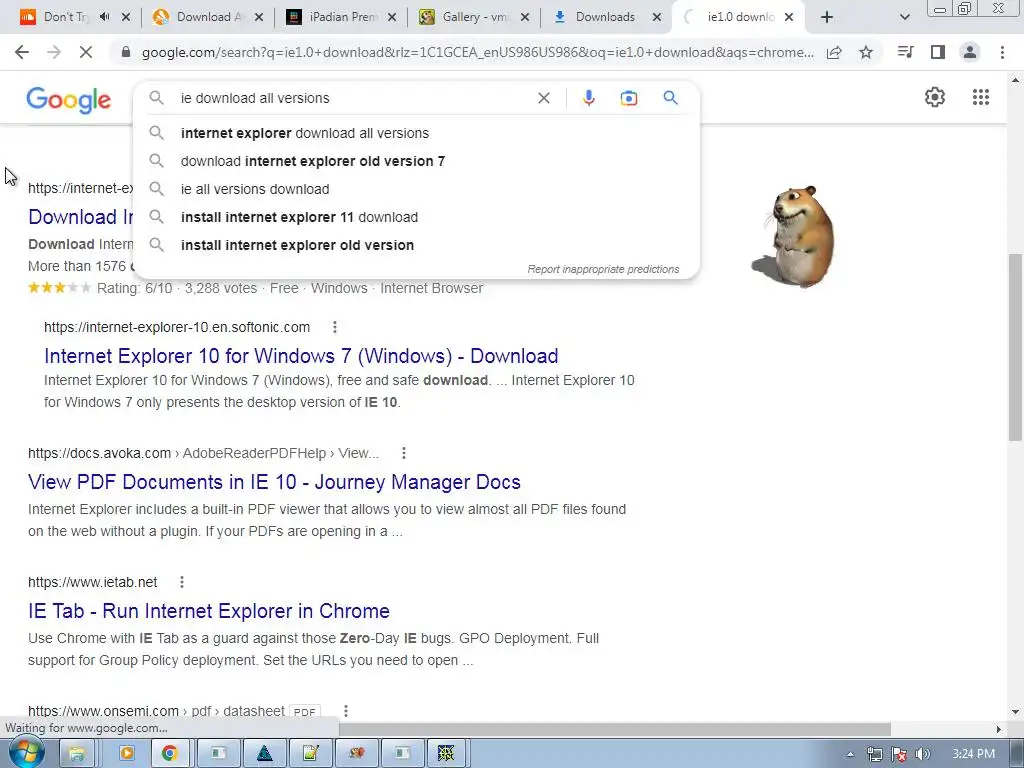Screen dimensions: 1024x768
Task: Click the vertical scrollbar thumb
Action: [1015, 346]
